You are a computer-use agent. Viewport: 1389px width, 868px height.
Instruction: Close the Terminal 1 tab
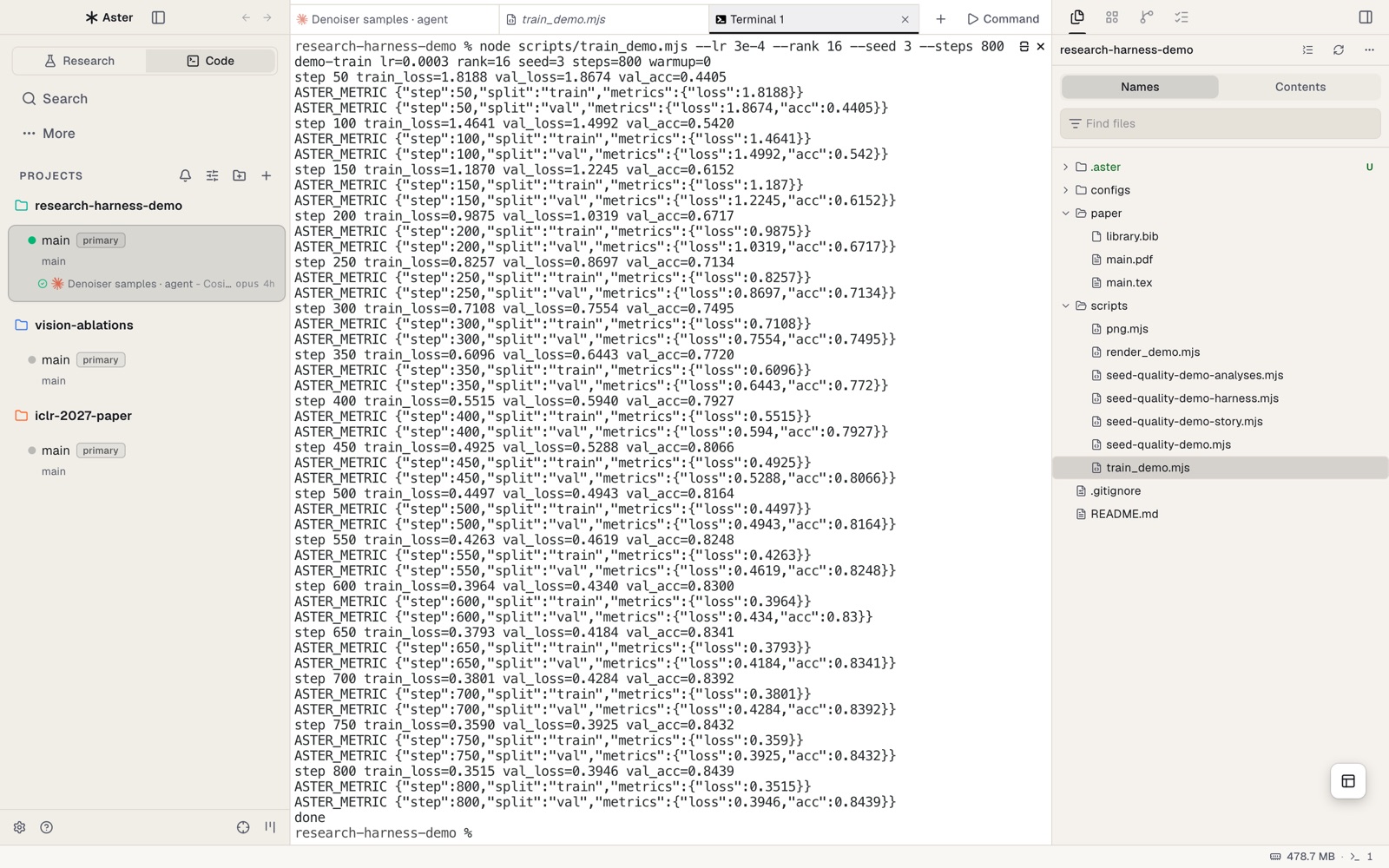pyautogui.click(x=905, y=19)
